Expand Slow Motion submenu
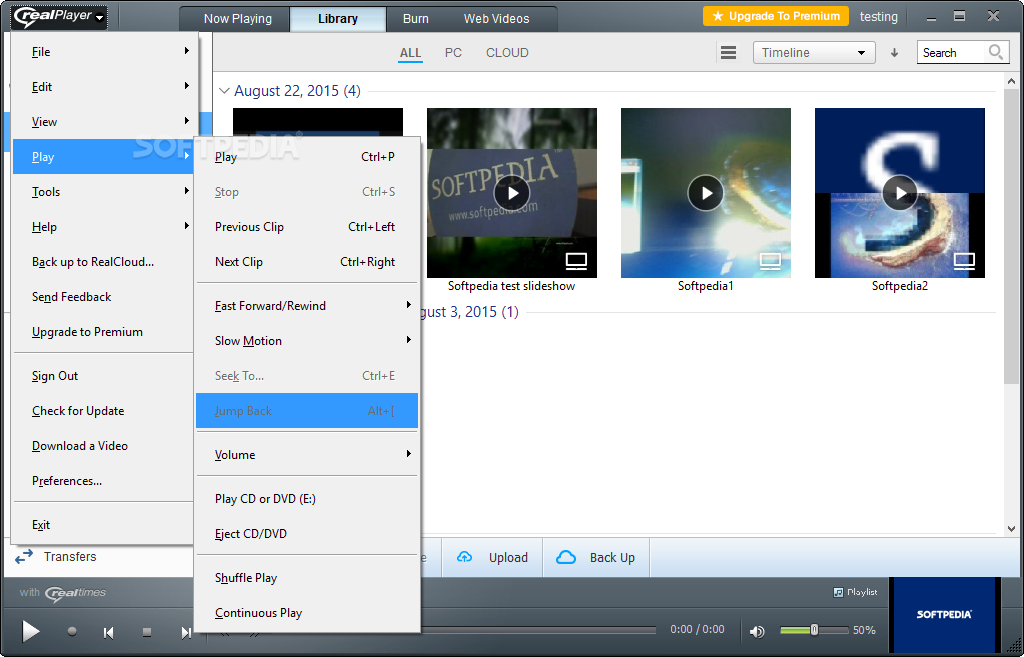Screen dimensions: 1024x657 pos(307,341)
